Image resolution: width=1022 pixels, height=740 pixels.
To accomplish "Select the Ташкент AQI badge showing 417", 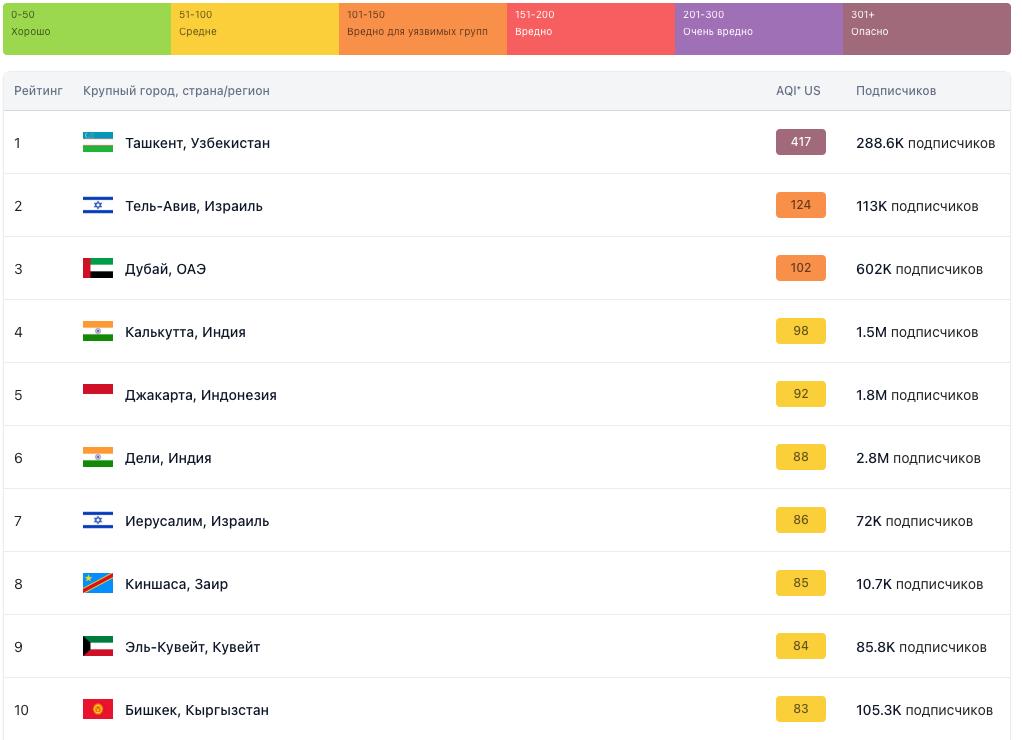I will pos(800,142).
